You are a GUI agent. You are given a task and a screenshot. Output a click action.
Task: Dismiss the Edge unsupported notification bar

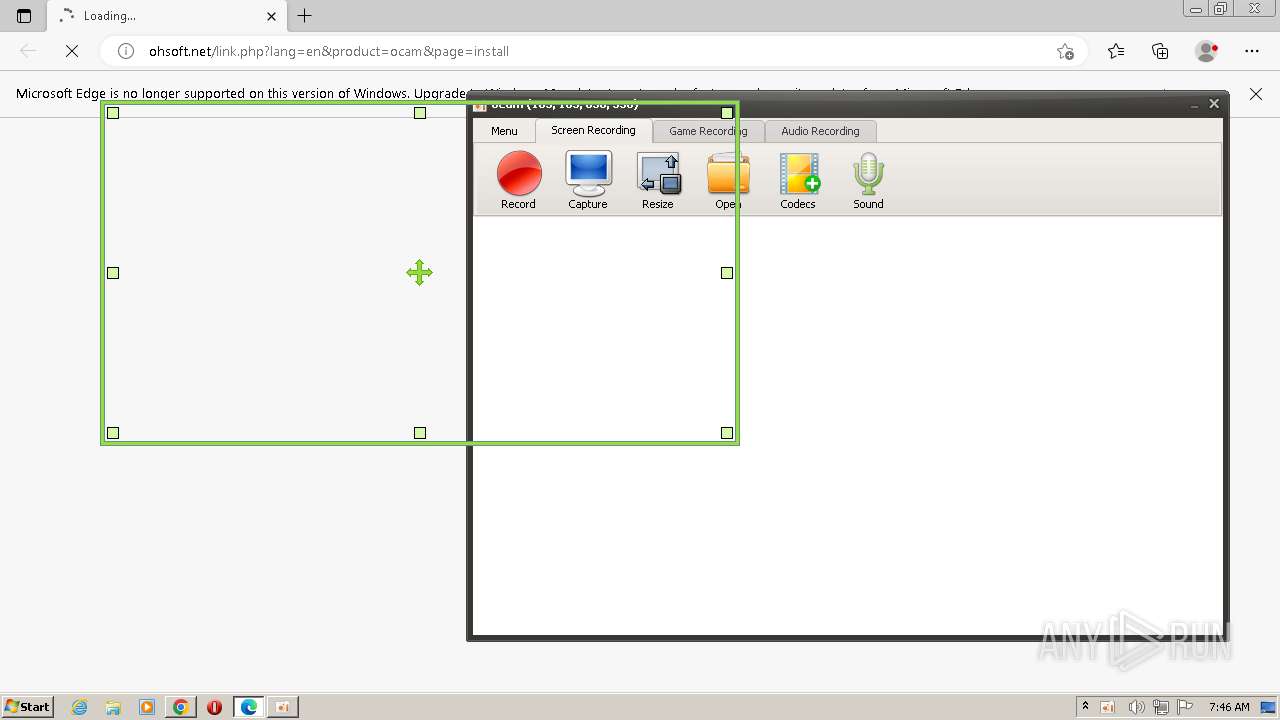[x=1256, y=93]
